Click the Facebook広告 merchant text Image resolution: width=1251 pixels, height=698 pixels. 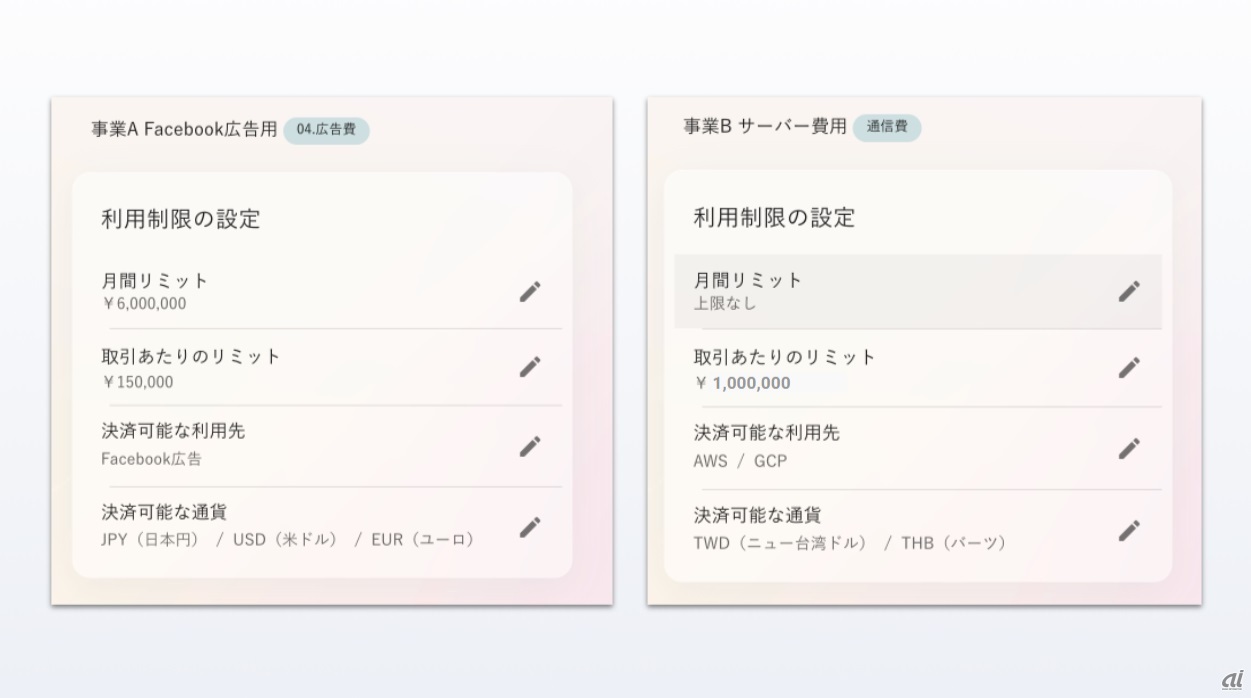pyautogui.click(x=151, y=459)
